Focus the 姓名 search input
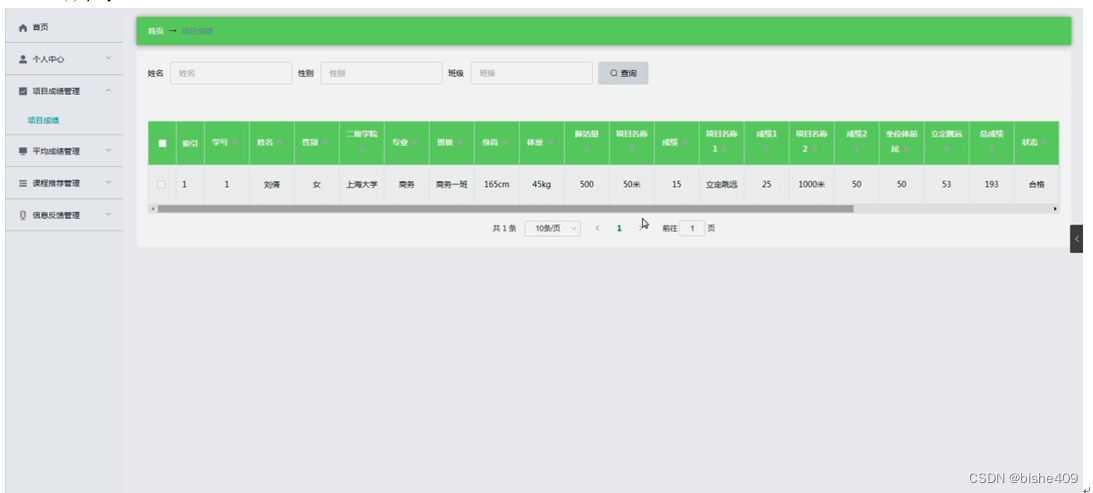This screenshot has height=493, width=1093. click(231, 73)
